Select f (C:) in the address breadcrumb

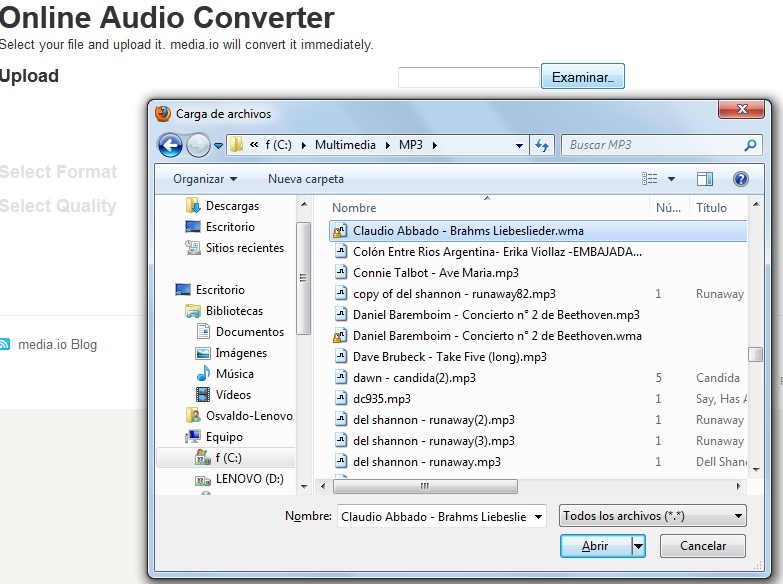(279, 145)
